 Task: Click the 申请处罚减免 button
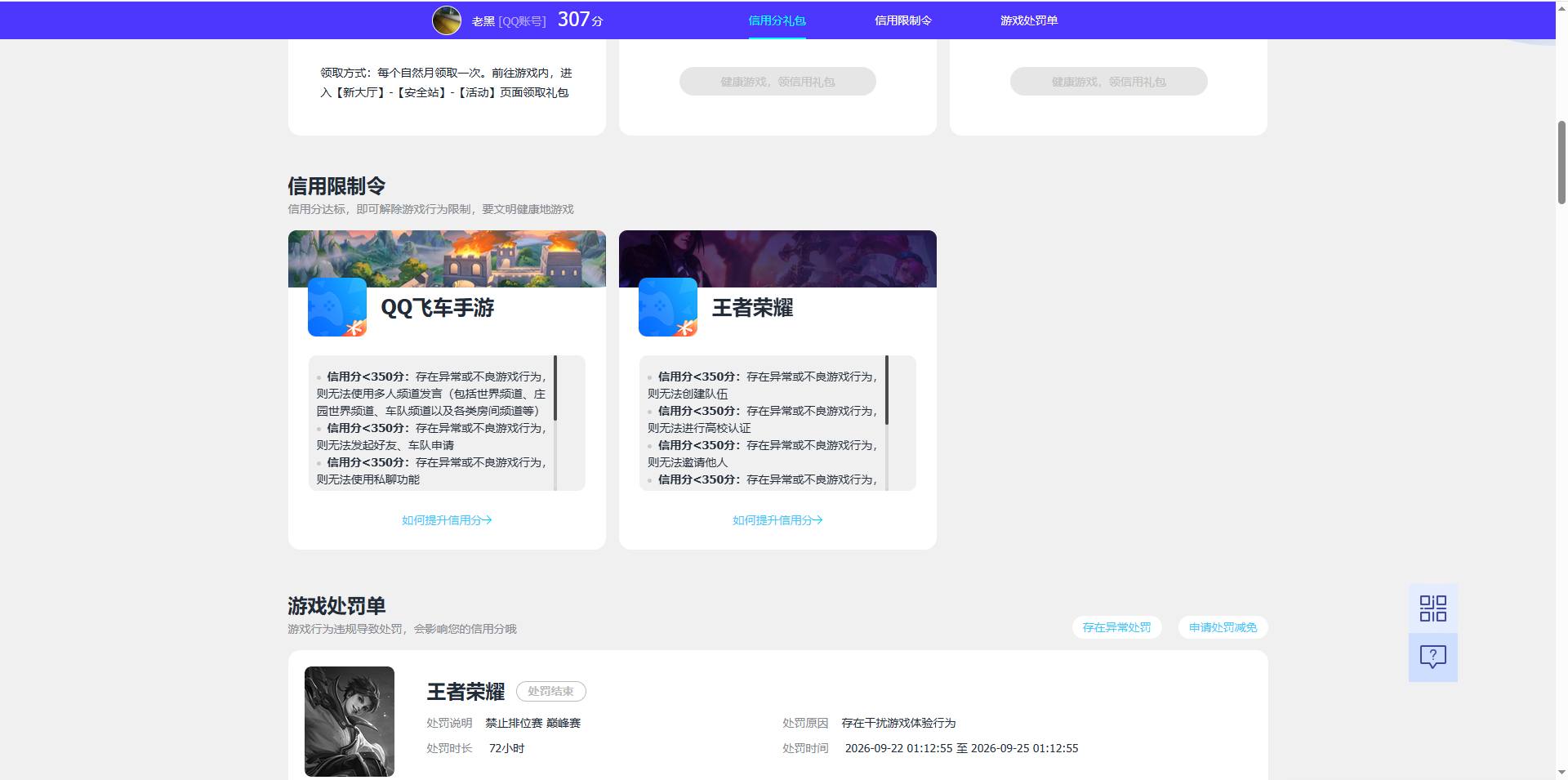point(1223,627)
